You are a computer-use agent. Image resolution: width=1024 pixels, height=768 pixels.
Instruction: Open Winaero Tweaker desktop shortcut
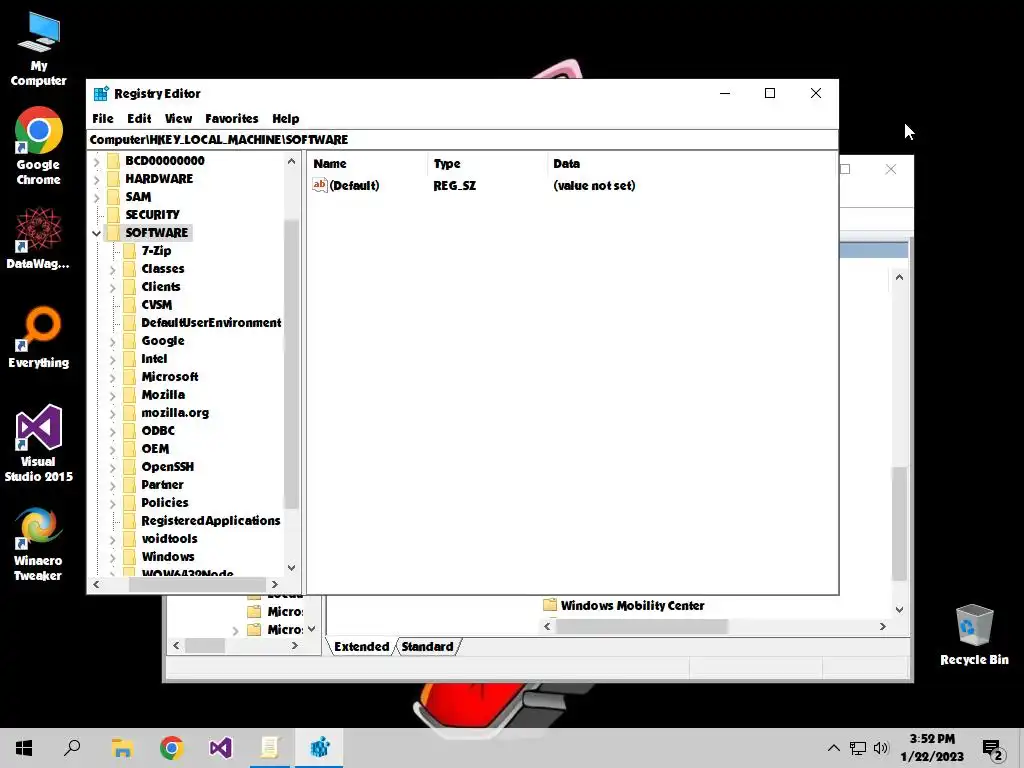[38, 544]
